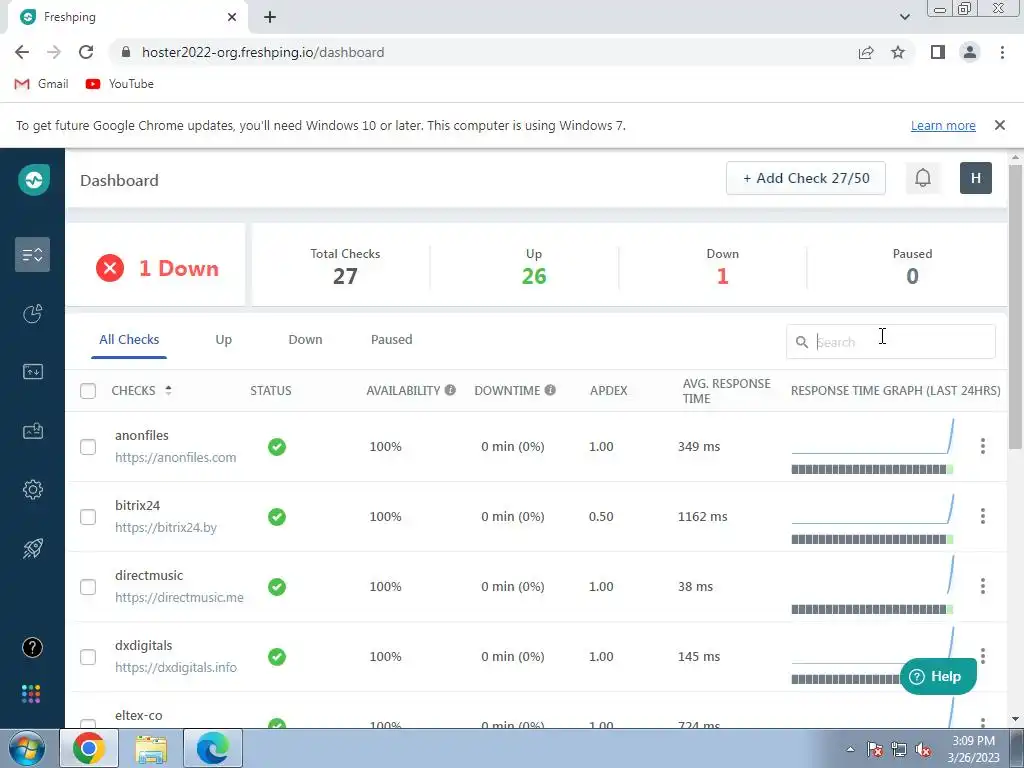
Task: Open the browser side panel icon
Action: click(938, 52)
